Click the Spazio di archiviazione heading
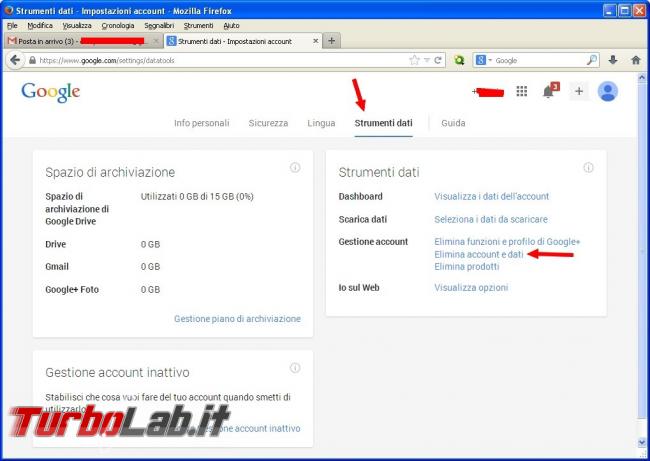The width and height of the screenshot is (650, 461). 110,172
